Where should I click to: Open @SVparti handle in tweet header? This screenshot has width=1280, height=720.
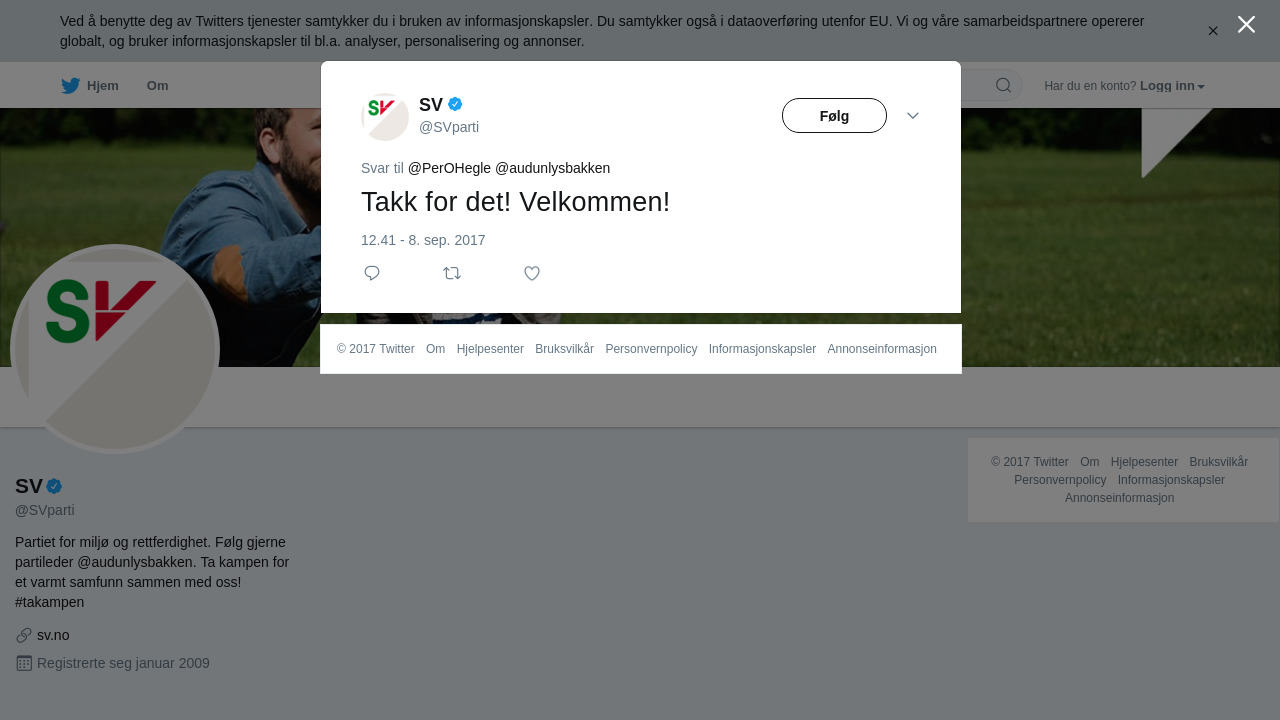click(449, 127)
